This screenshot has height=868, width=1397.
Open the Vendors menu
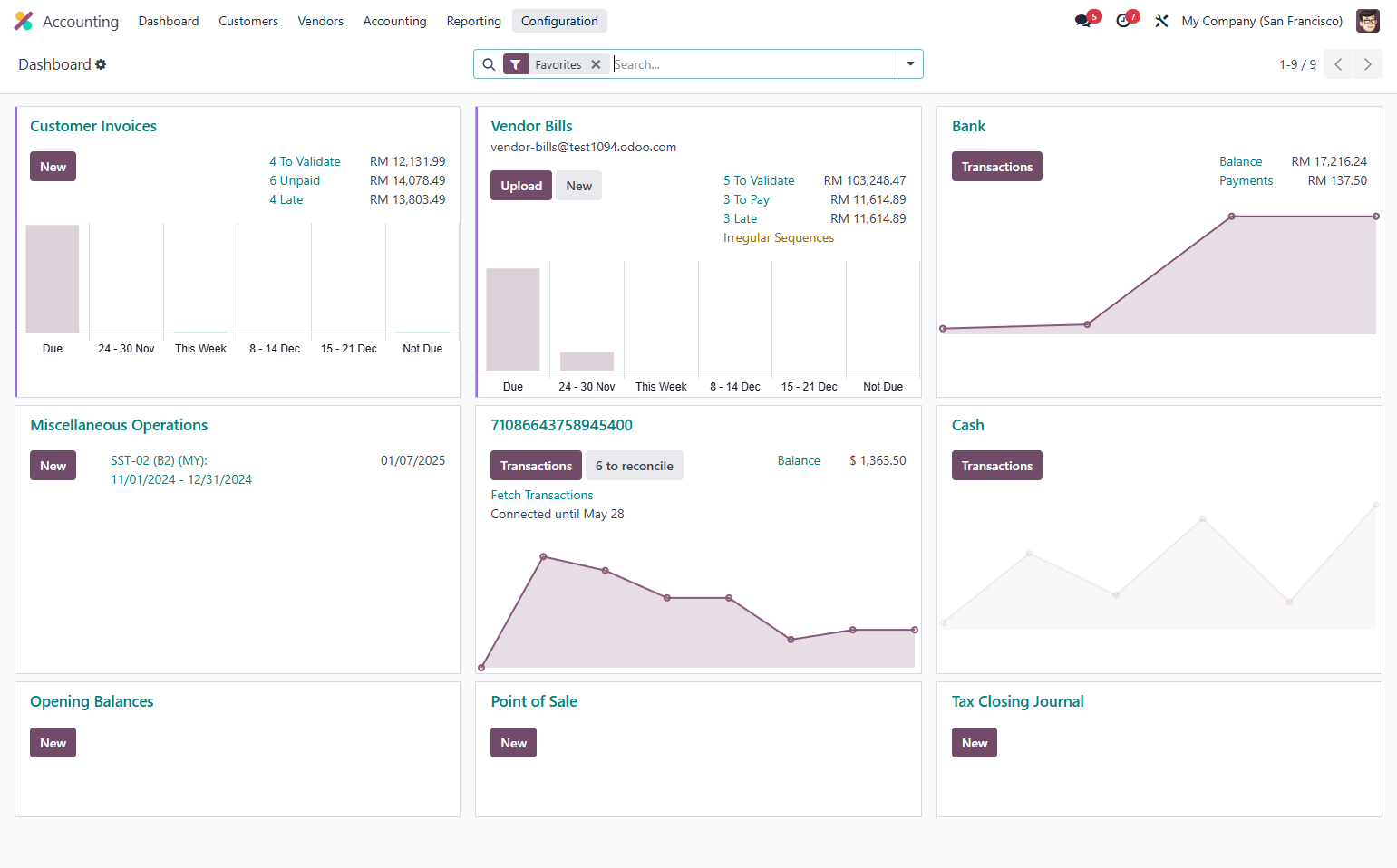click(x=321, y=21)
